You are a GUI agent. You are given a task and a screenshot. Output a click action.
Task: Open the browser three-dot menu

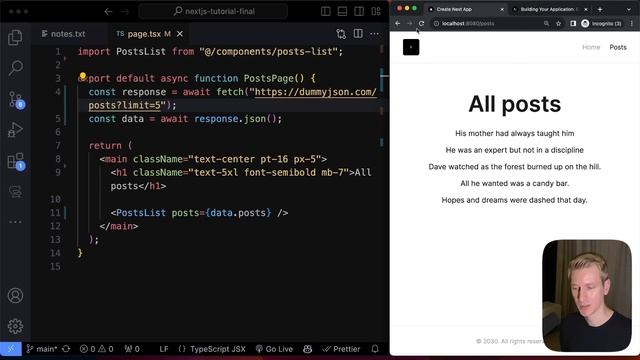(x=632, y=23)
